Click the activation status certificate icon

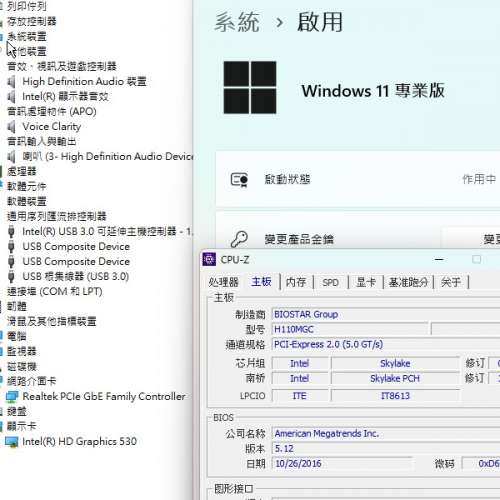pyautogui.click(x=239, y=180)
